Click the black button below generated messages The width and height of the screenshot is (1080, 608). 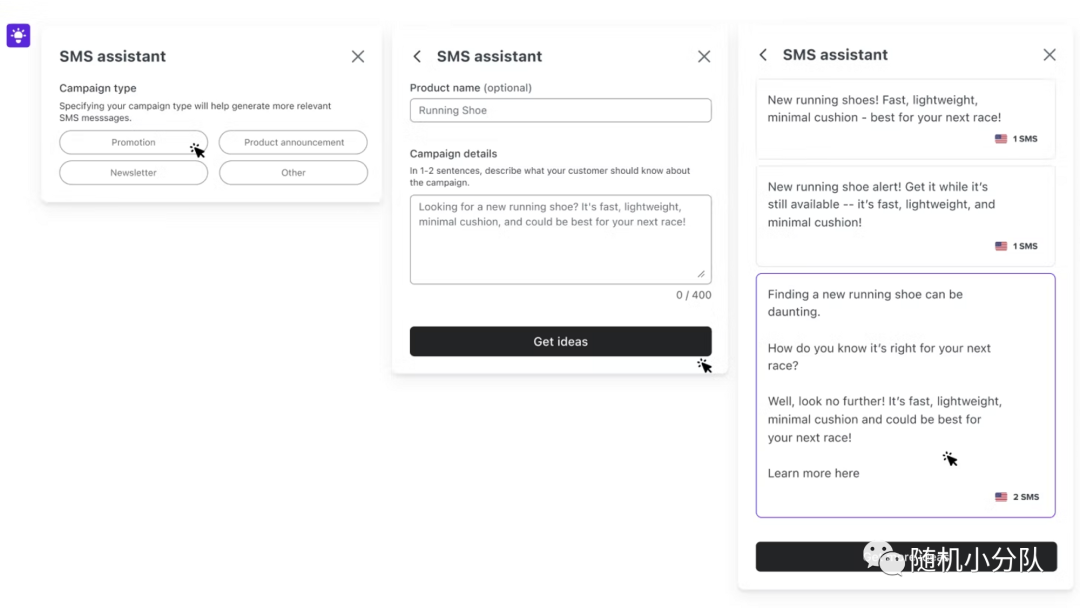906,556
